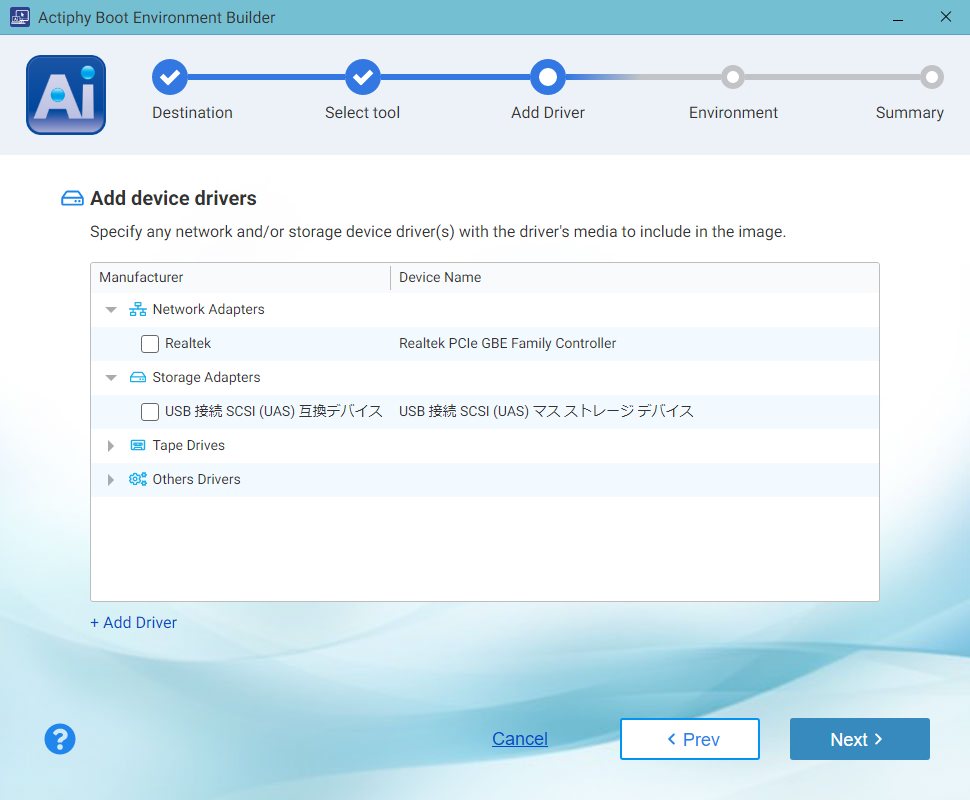The image size is (970, 800).
Task: Jump to the Summary wizard step
Action: (931, 77)
